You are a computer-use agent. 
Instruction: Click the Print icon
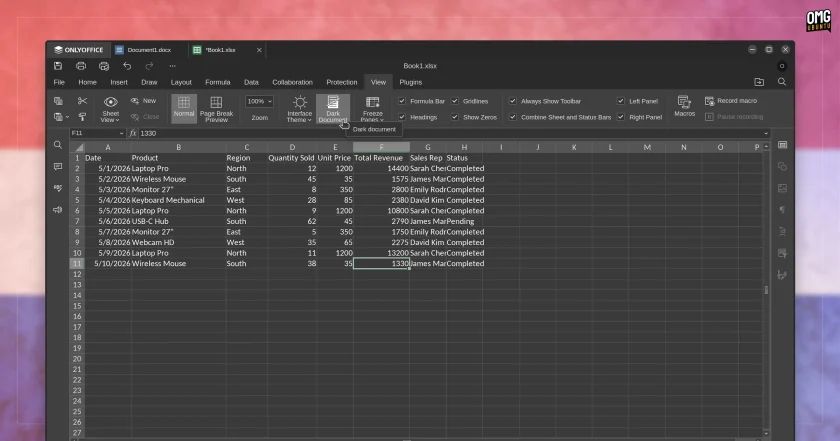(x=81, y=66)
